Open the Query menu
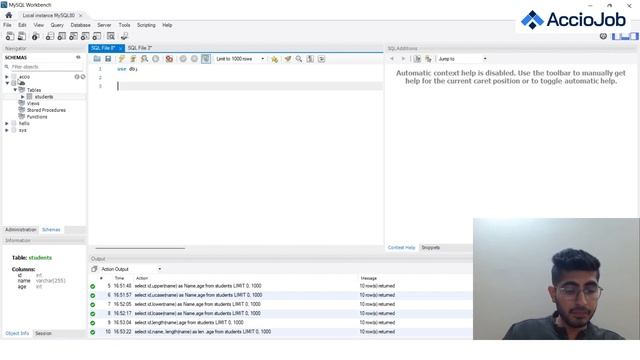 pos(57,25)
